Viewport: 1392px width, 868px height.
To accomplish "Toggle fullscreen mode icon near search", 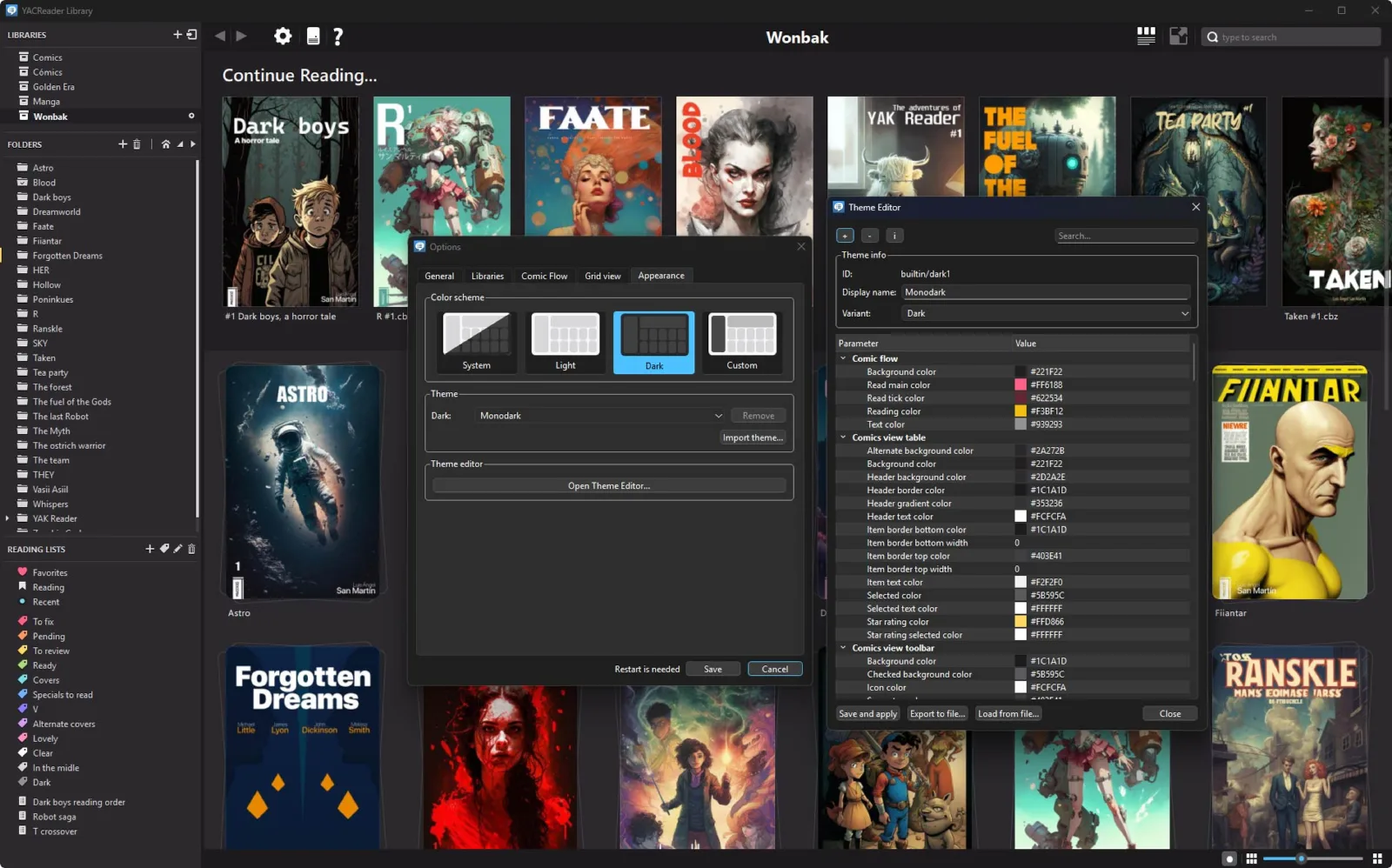I will (x=1178, y=37).
